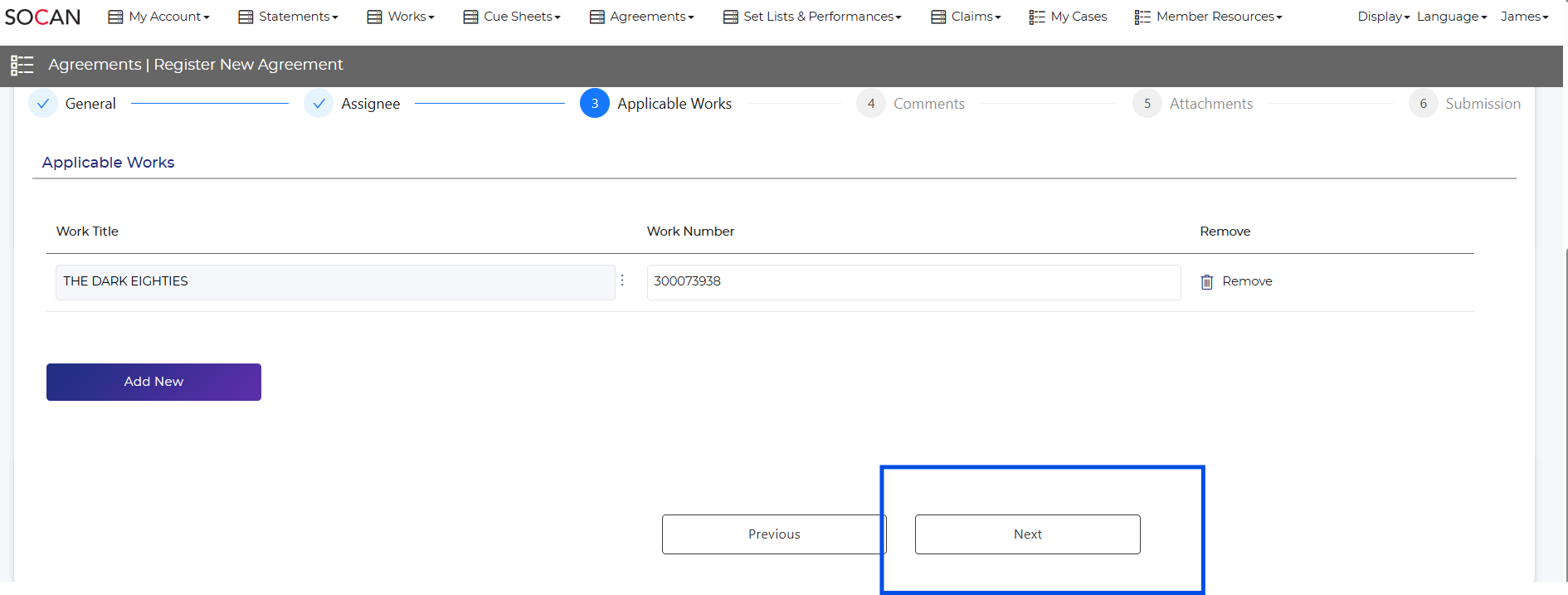Click the Work Number input field

coord(913,282)
